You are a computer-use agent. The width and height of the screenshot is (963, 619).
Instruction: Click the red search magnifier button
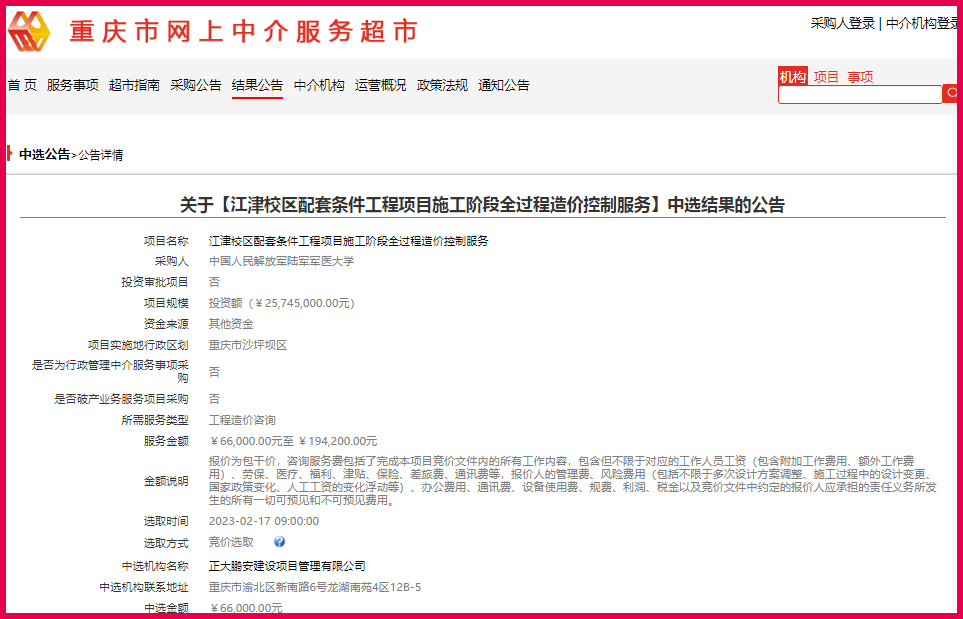950,94
